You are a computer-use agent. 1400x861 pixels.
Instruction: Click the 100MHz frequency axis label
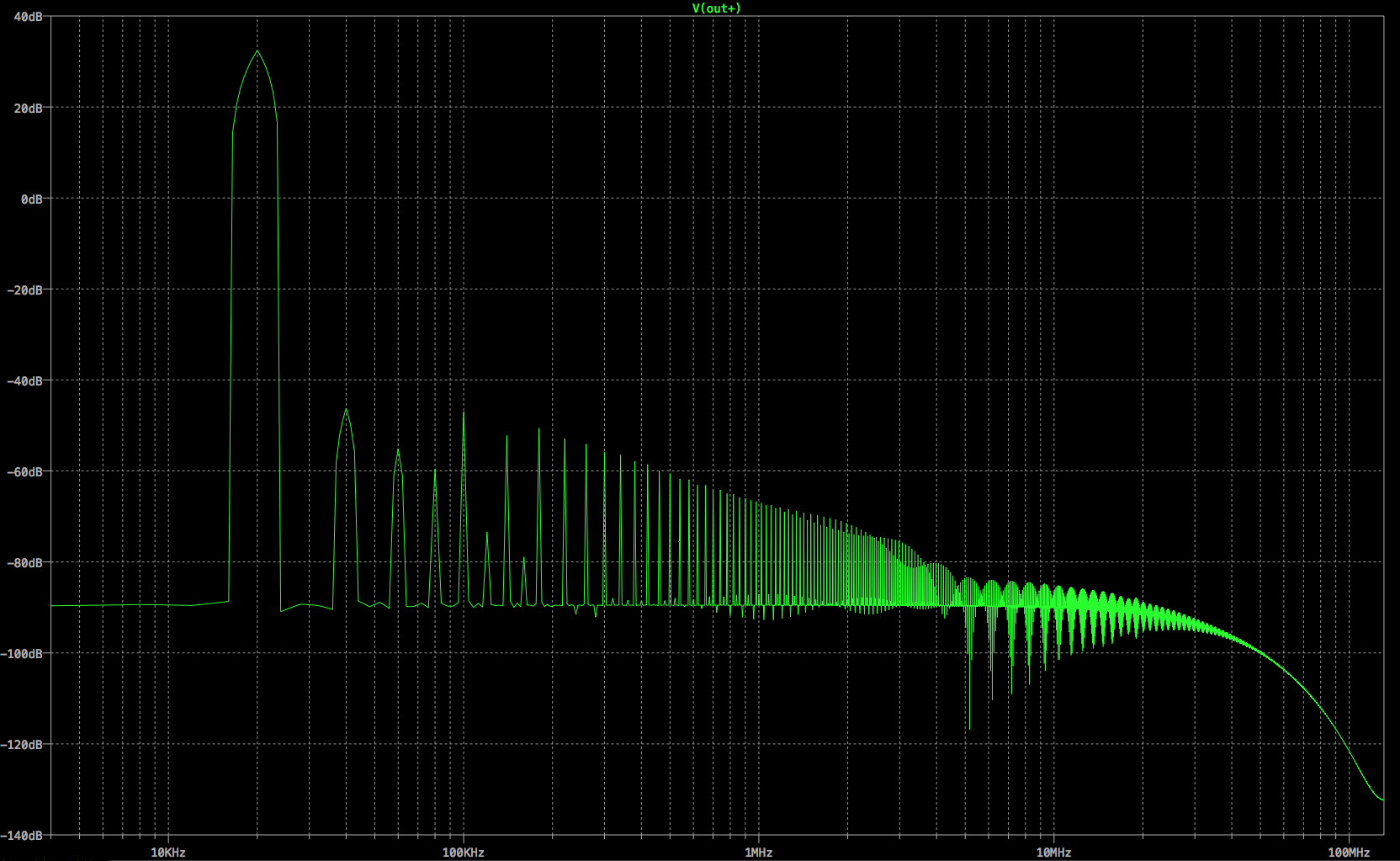point(1350,852)
